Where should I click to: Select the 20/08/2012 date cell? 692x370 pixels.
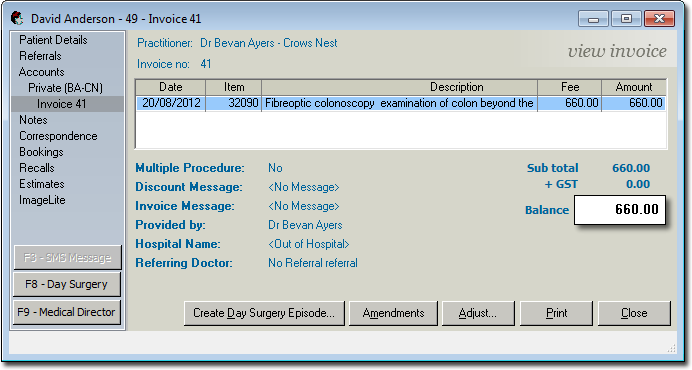[x=171, y=103]
